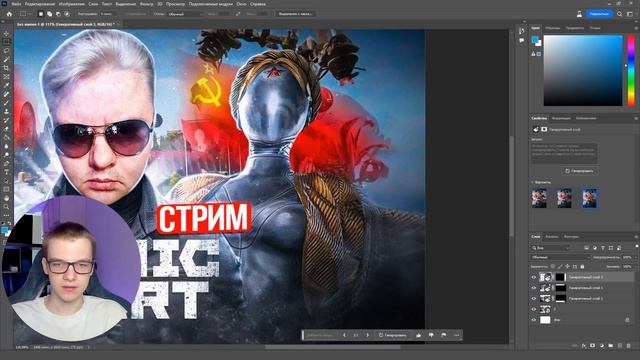Select the Lasso tool

pyautogui.click(x=6, y=51)
